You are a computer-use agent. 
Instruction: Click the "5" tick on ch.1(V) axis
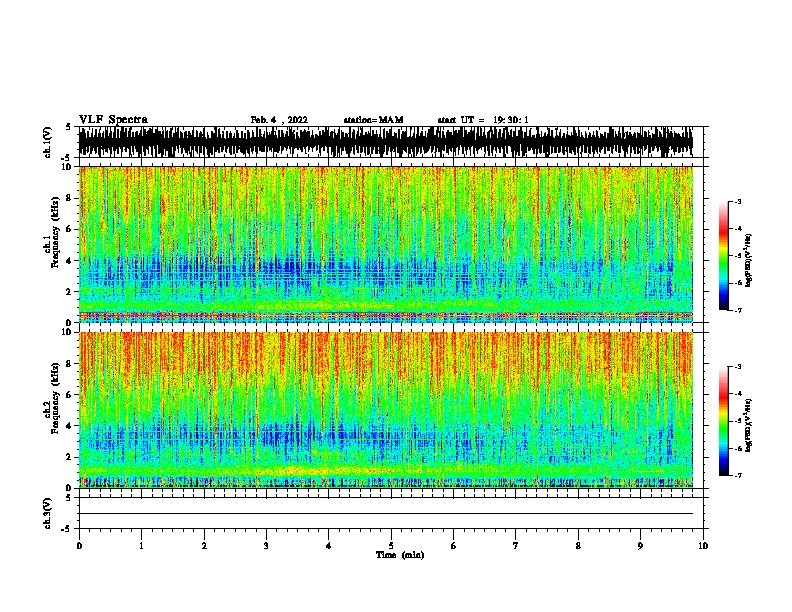69,127
